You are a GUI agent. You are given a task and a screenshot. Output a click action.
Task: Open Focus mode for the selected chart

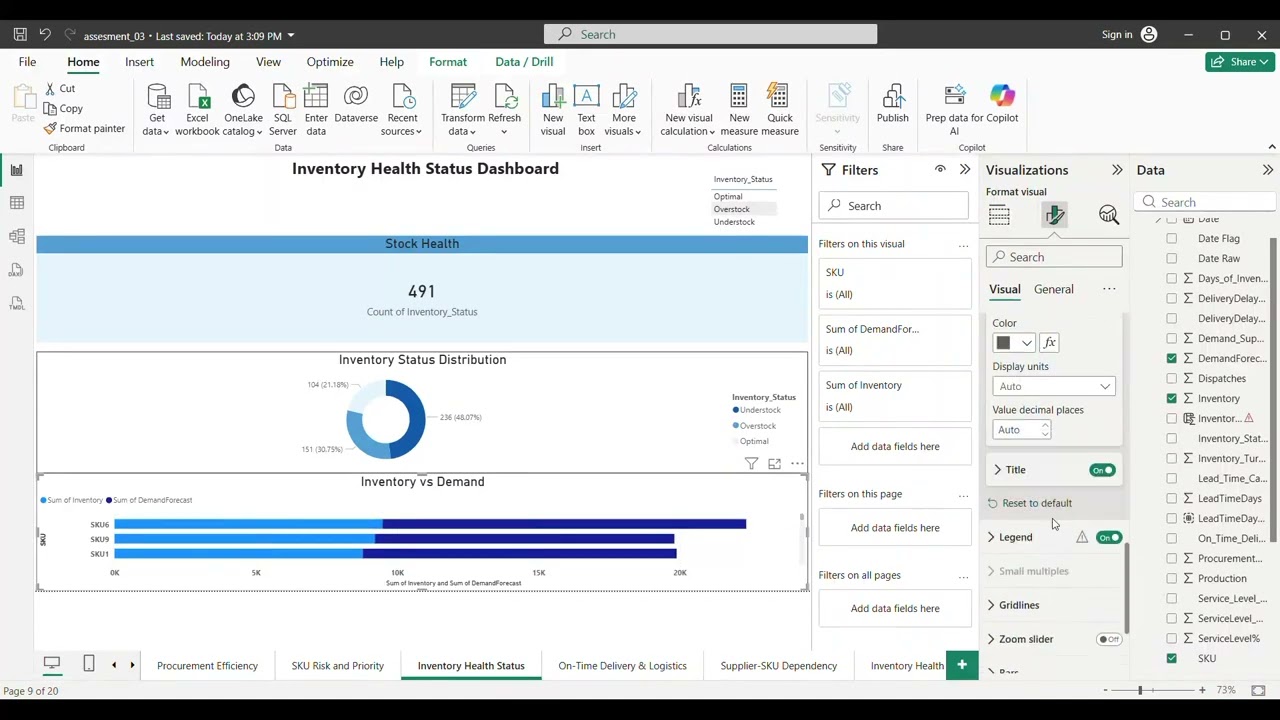pos(774,463)
